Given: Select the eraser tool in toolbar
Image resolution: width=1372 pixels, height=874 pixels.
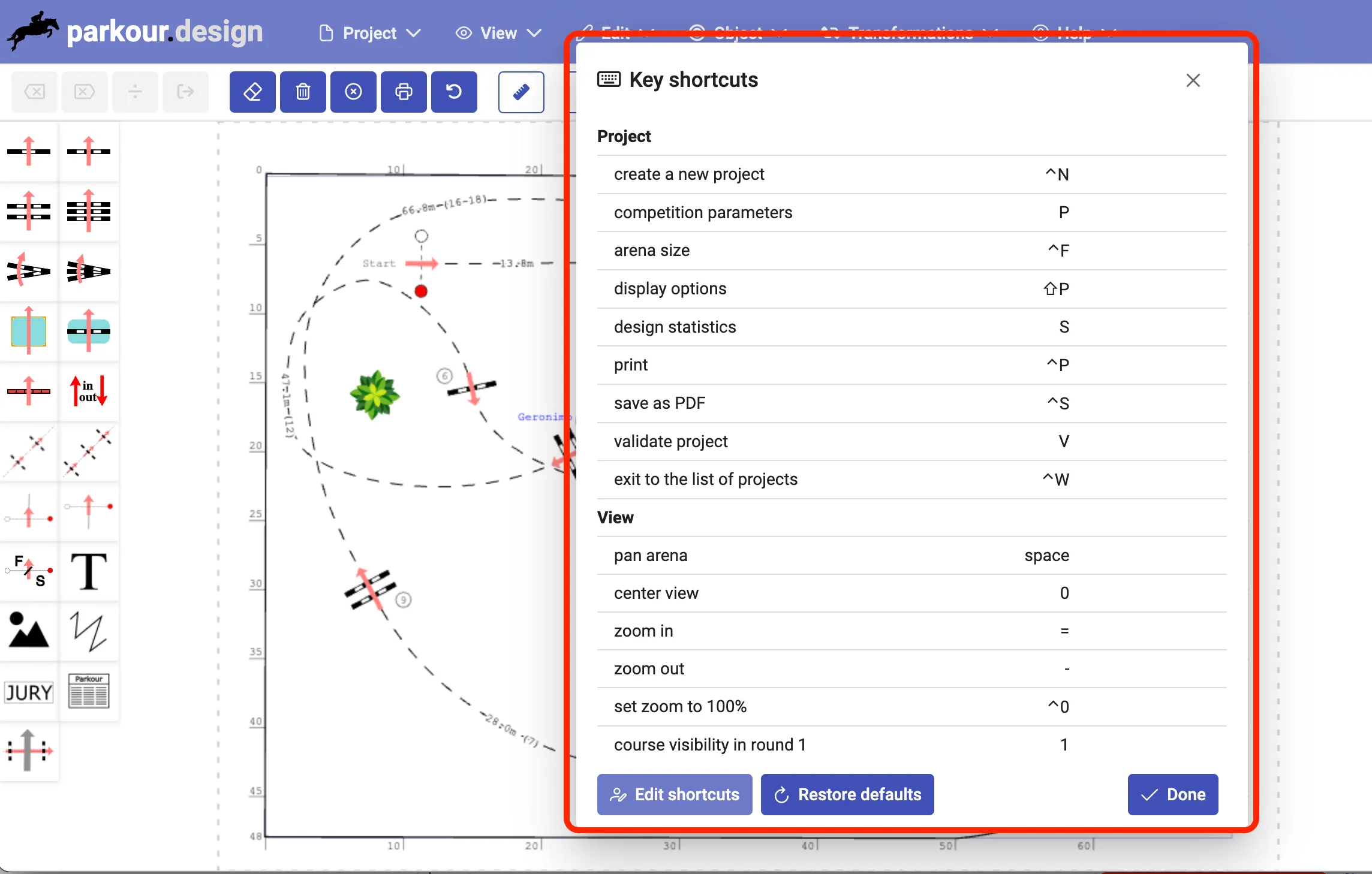Looking at the screenshot, I should point(252,92).
